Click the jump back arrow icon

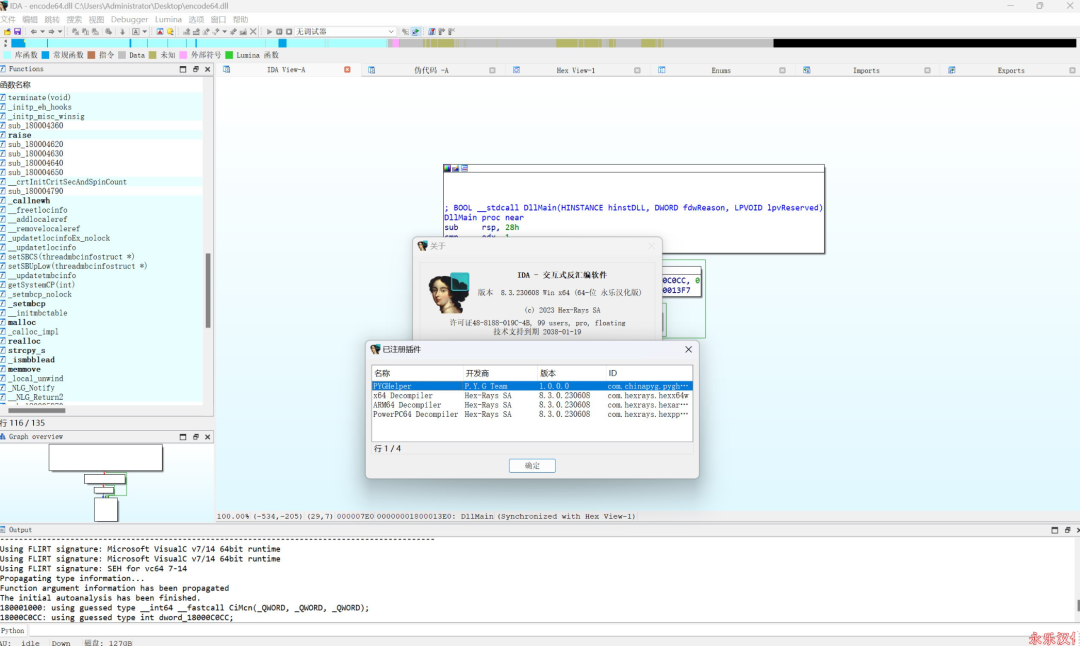(33, 32)
